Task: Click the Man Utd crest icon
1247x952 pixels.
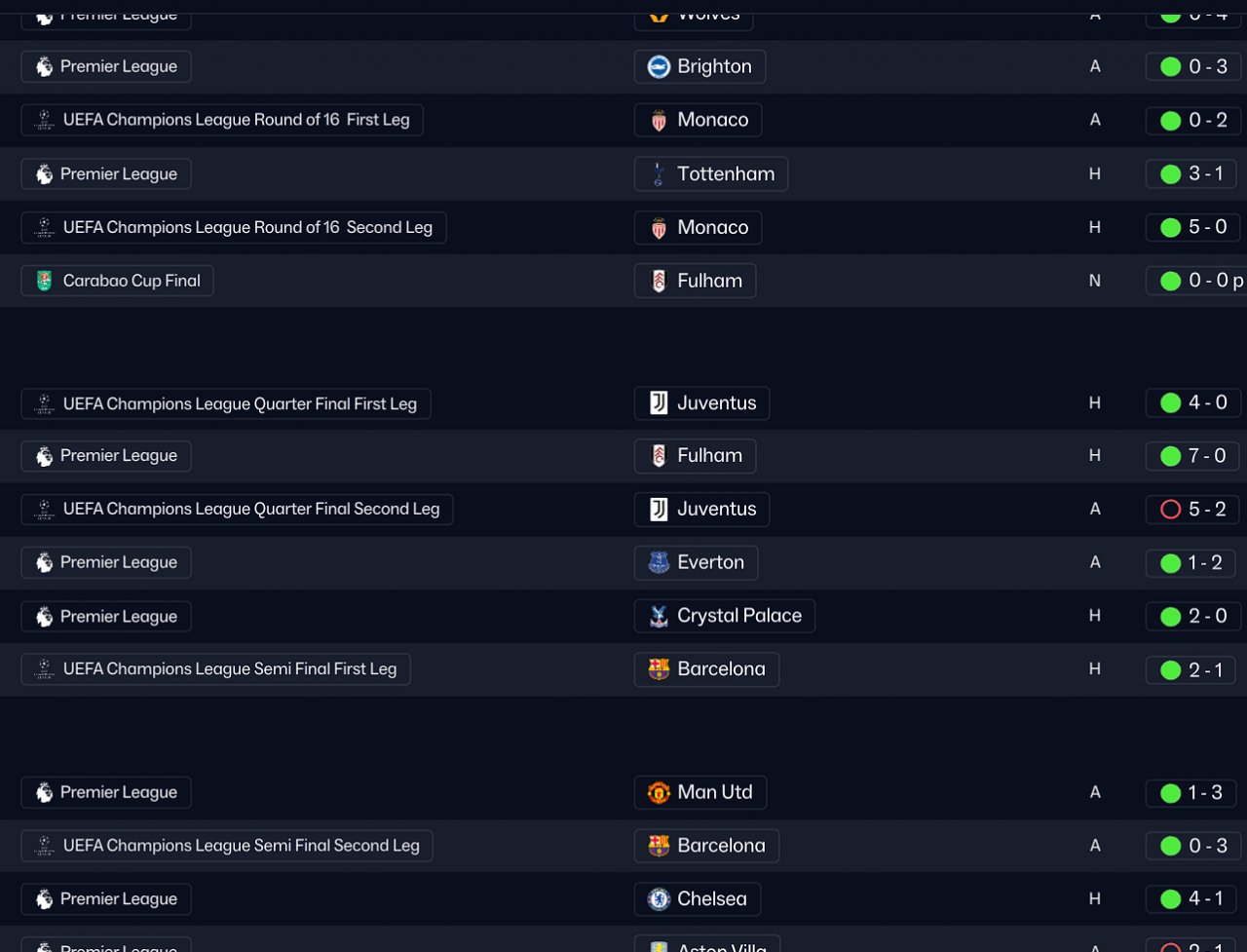Action: pos(659,792)
